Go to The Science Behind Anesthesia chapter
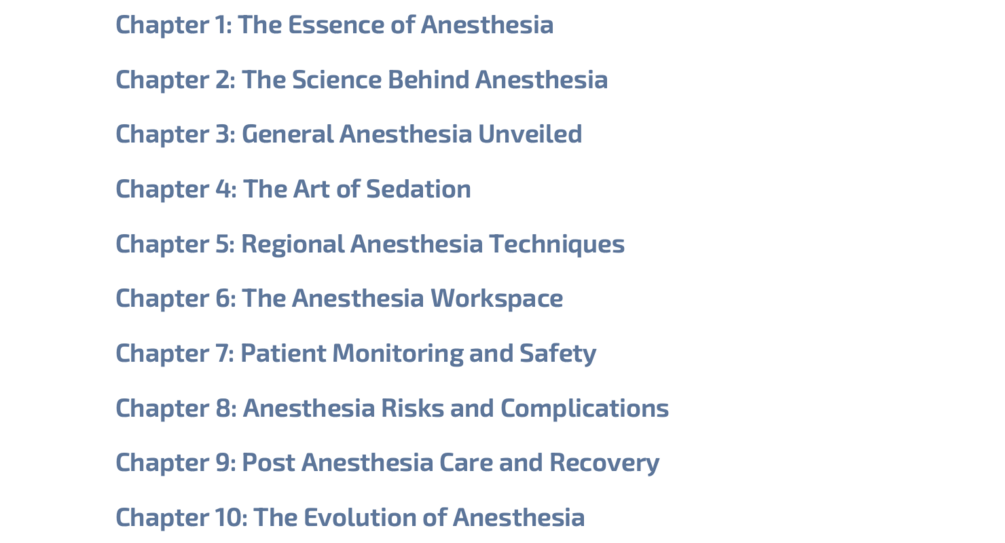1005x543 pixels. (x=361, y=80)
